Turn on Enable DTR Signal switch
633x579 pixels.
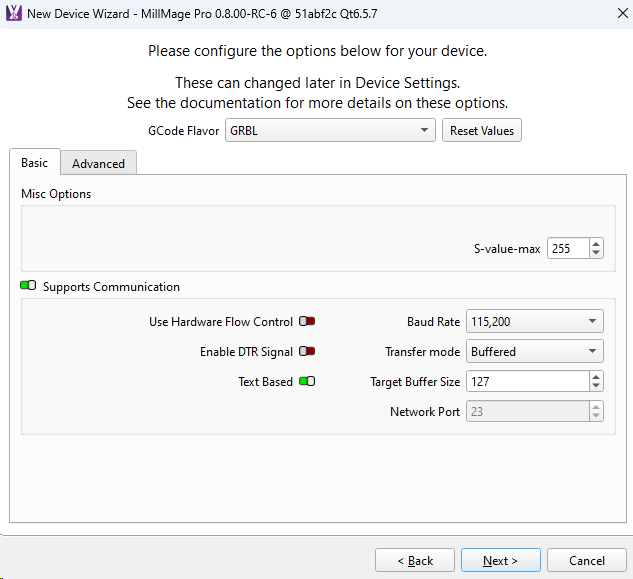pos(307,352)
